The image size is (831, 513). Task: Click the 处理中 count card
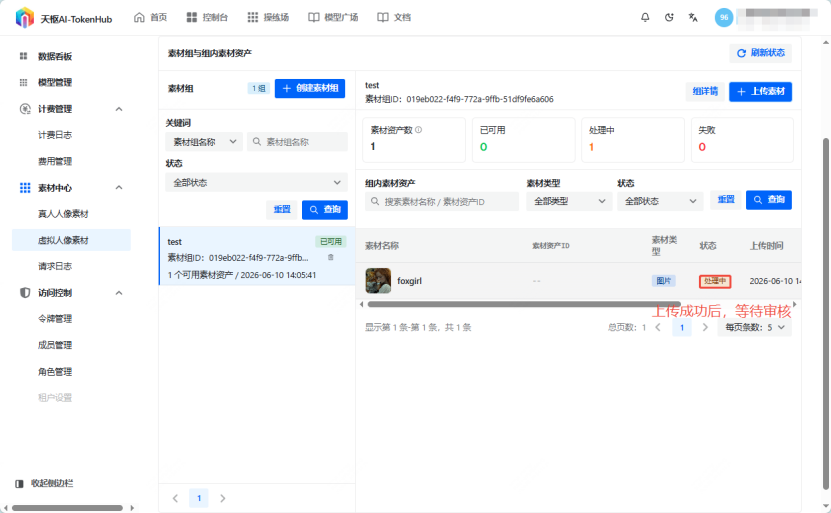click(x=633, y=140)
